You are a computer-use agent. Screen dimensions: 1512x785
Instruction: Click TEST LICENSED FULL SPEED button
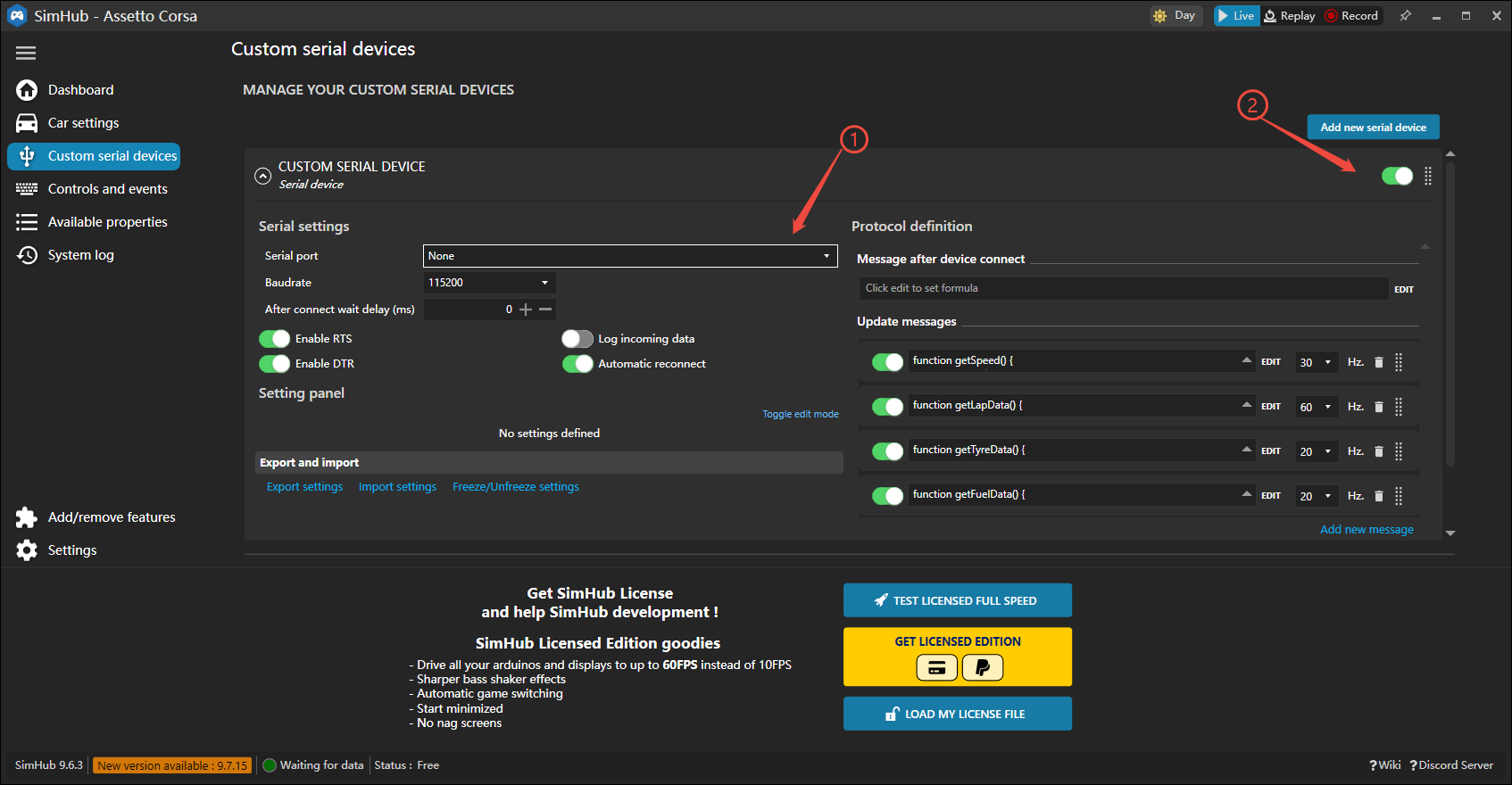click(957, 600)
